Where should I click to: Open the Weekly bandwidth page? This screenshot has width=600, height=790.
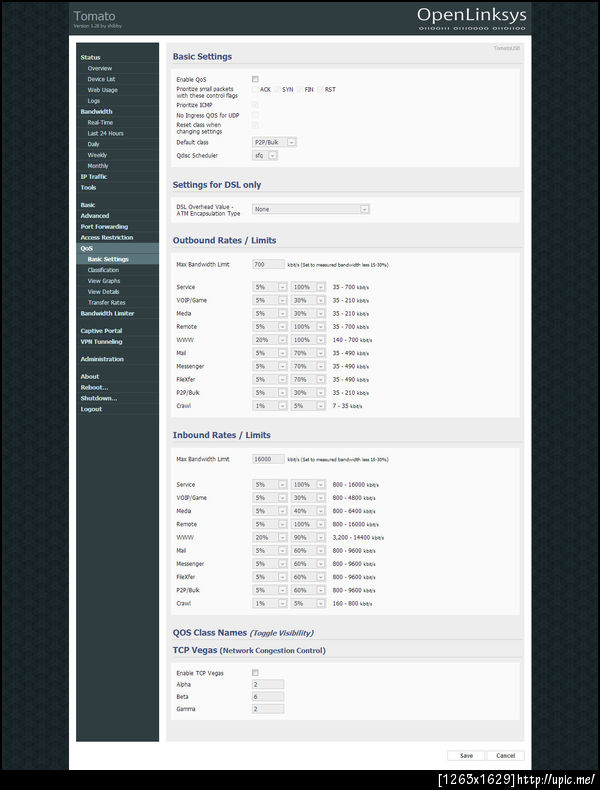[97, 155]
